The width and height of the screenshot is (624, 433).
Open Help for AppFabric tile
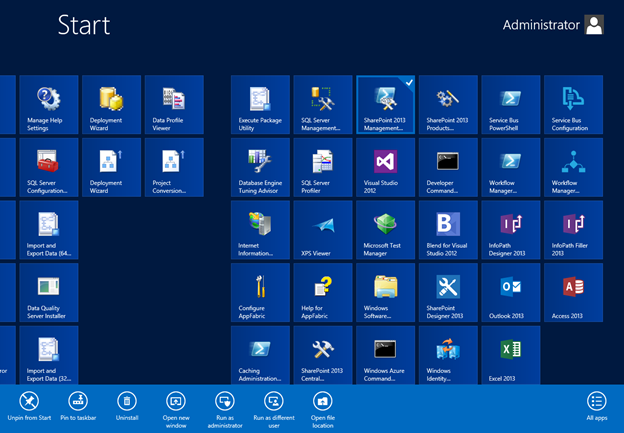(x=323, y=293)
